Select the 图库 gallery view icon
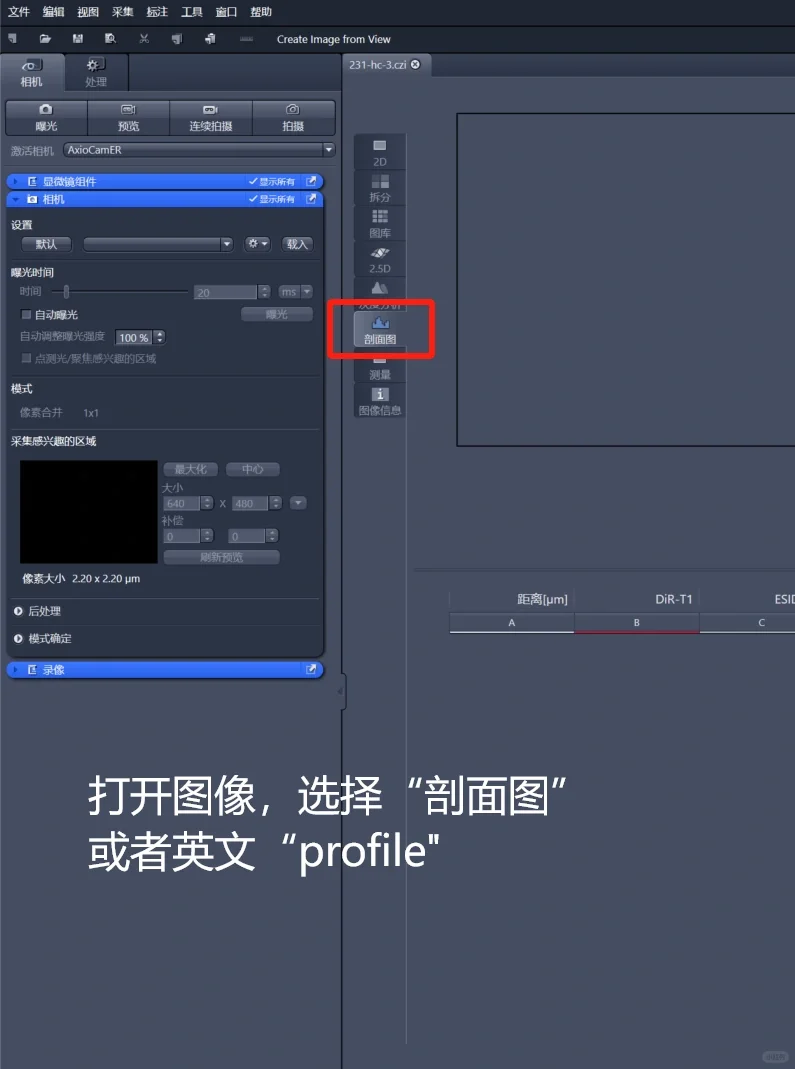This screenshot has width=795, height=1069. coord(380,223)
